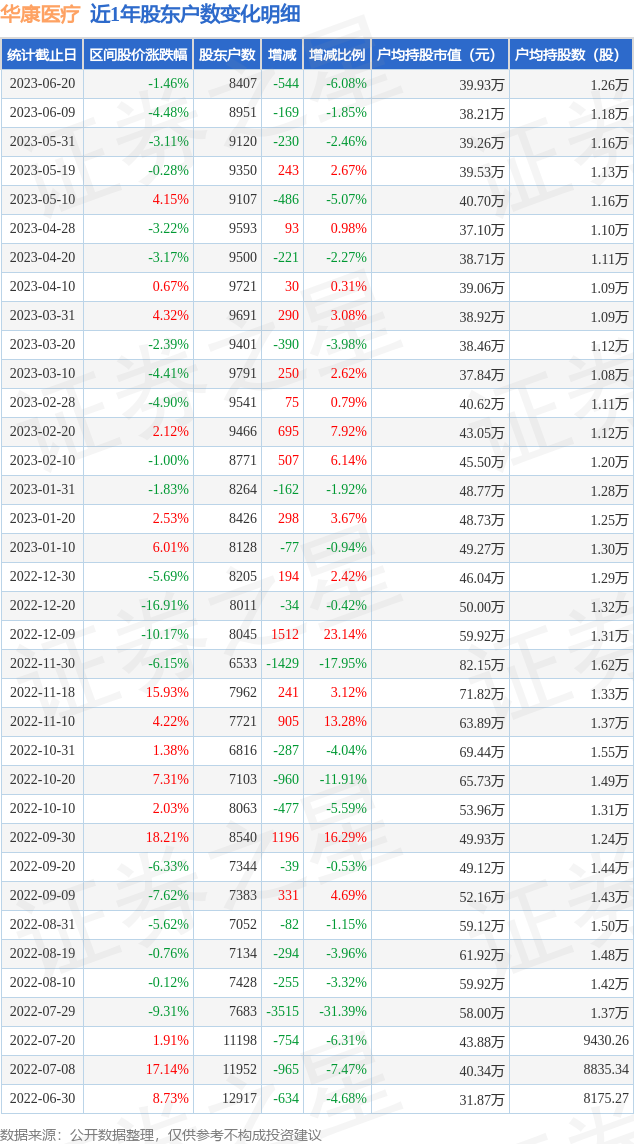
Task: Select the 区间股价涨跌幅 column header
Action: point(137,55)
